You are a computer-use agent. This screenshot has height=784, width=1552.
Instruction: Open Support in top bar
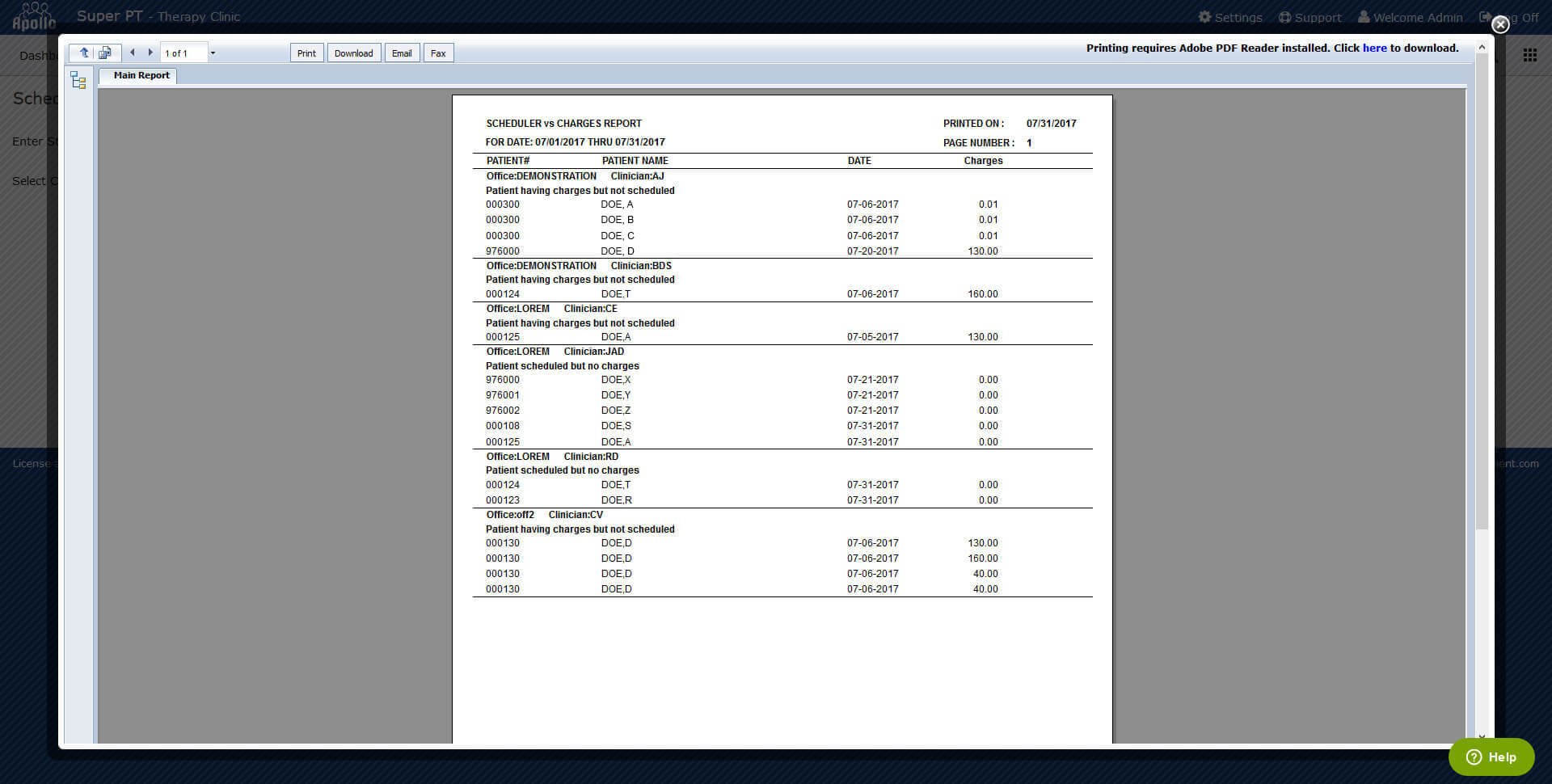click(x=1309, y=17)
